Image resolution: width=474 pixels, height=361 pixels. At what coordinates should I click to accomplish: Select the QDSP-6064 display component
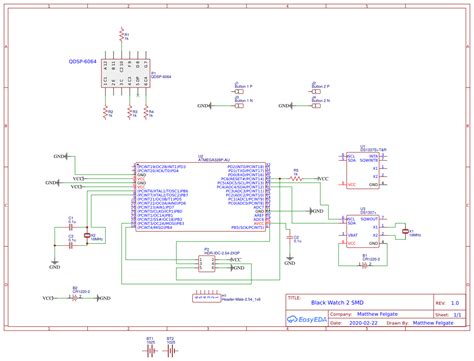[126, 73]
